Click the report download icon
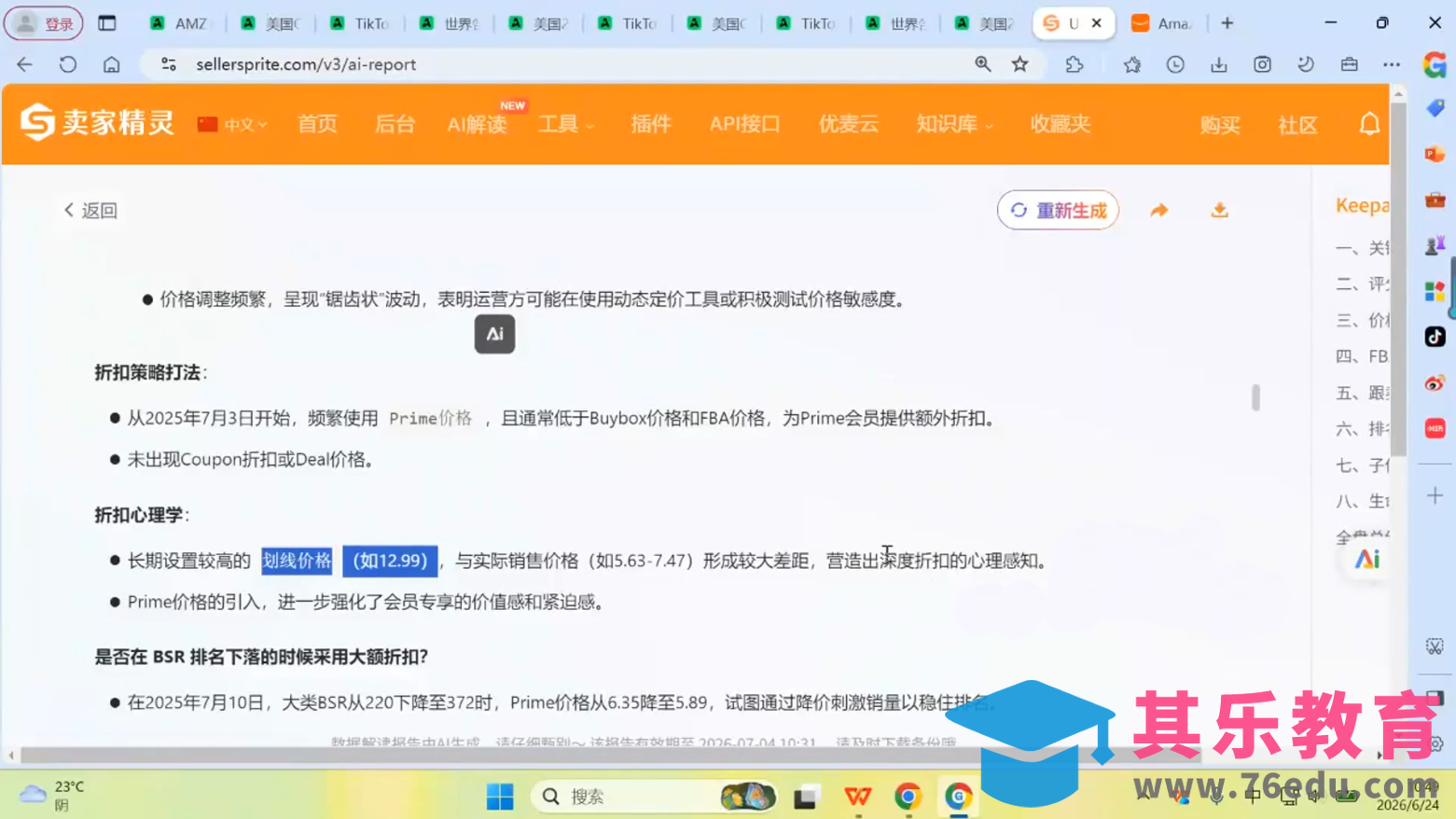This screenshot has height=819, width=1456. [1219, 210]
